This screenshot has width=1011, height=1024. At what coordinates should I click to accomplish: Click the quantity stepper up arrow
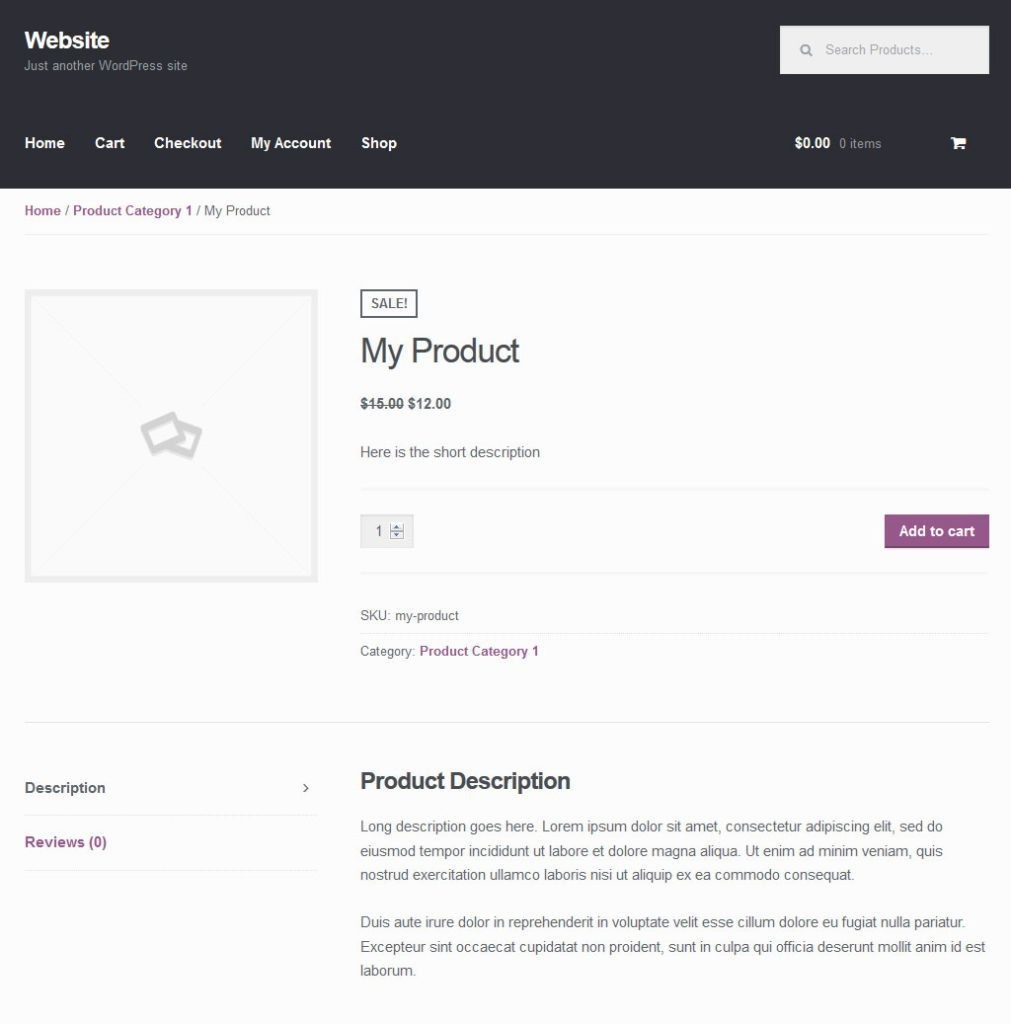click(x=397, y=525)
